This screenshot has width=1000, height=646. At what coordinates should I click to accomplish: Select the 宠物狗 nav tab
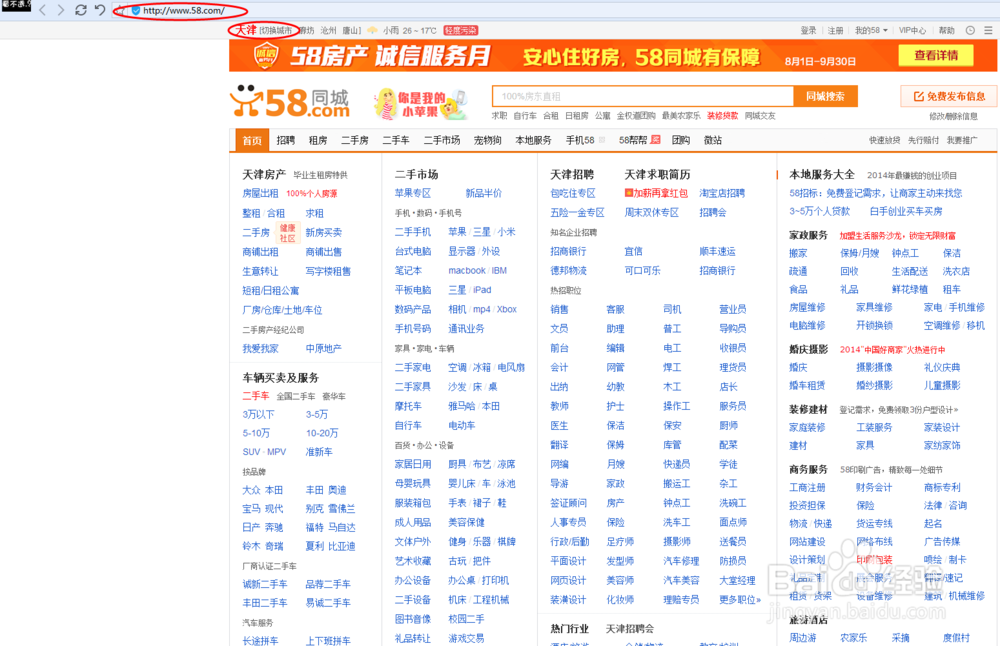click(487, 140)
